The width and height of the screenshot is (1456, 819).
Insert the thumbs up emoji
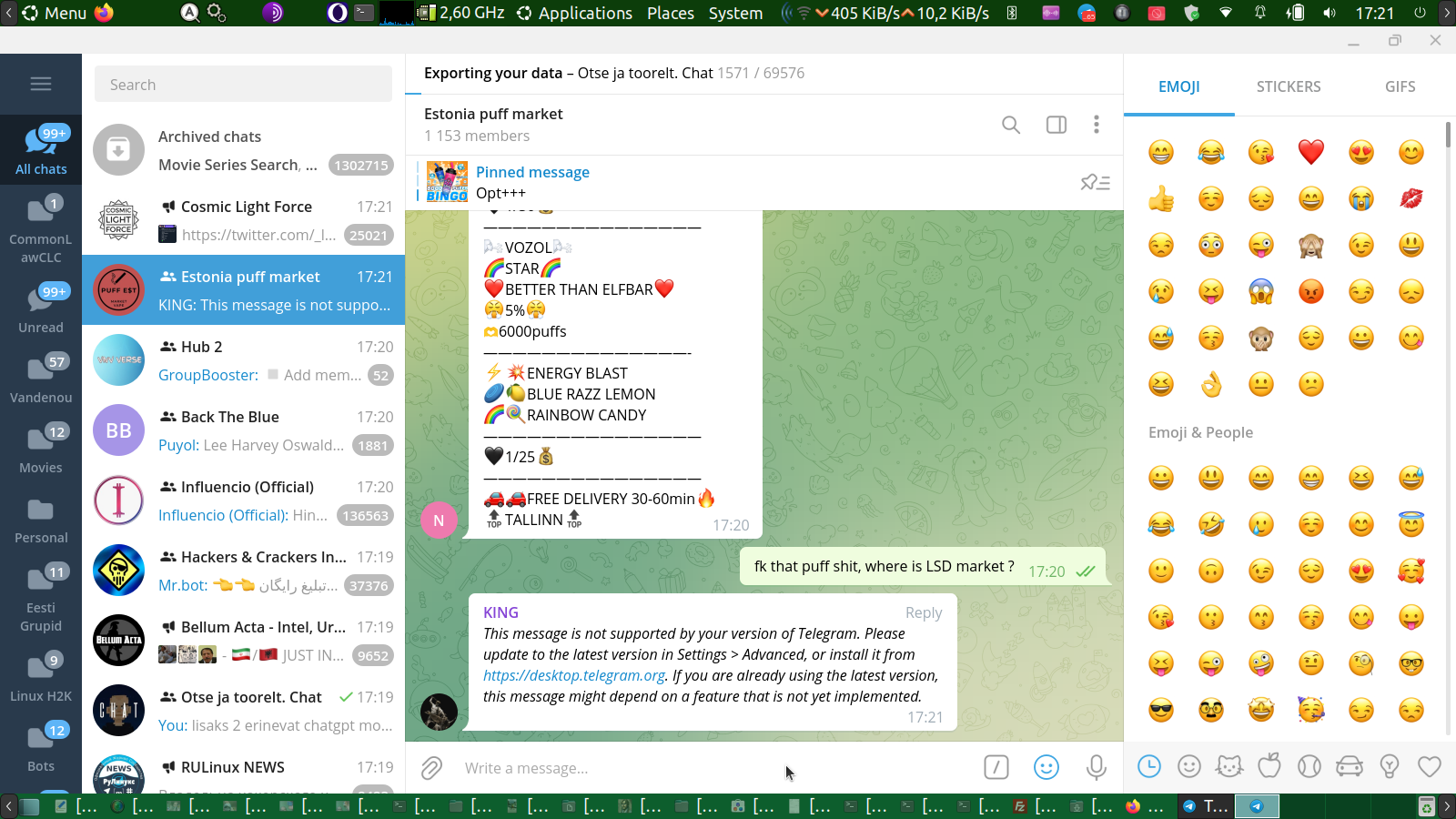coord(1161,198)
